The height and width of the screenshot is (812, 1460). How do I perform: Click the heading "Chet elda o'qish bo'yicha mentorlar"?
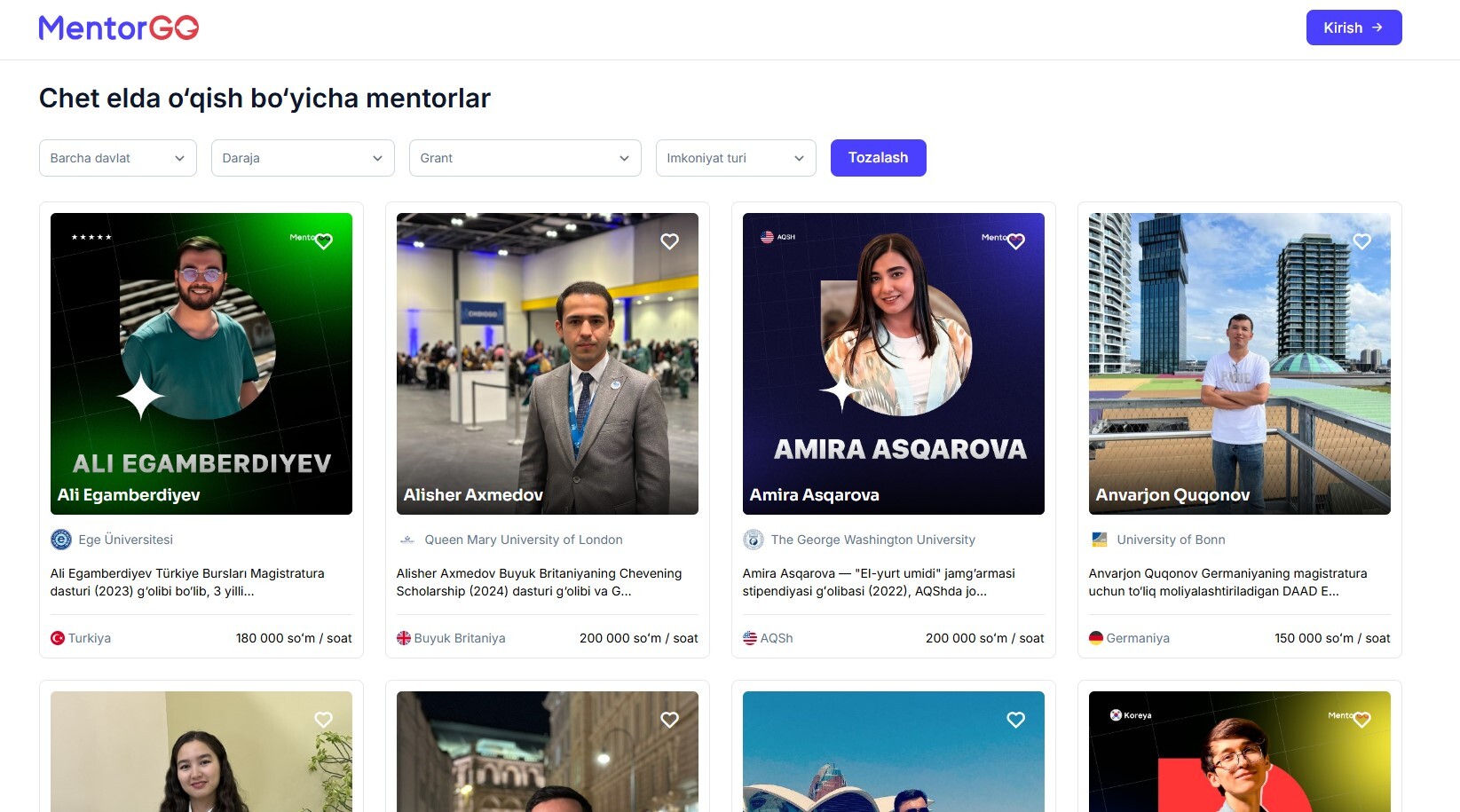point(264,99)
